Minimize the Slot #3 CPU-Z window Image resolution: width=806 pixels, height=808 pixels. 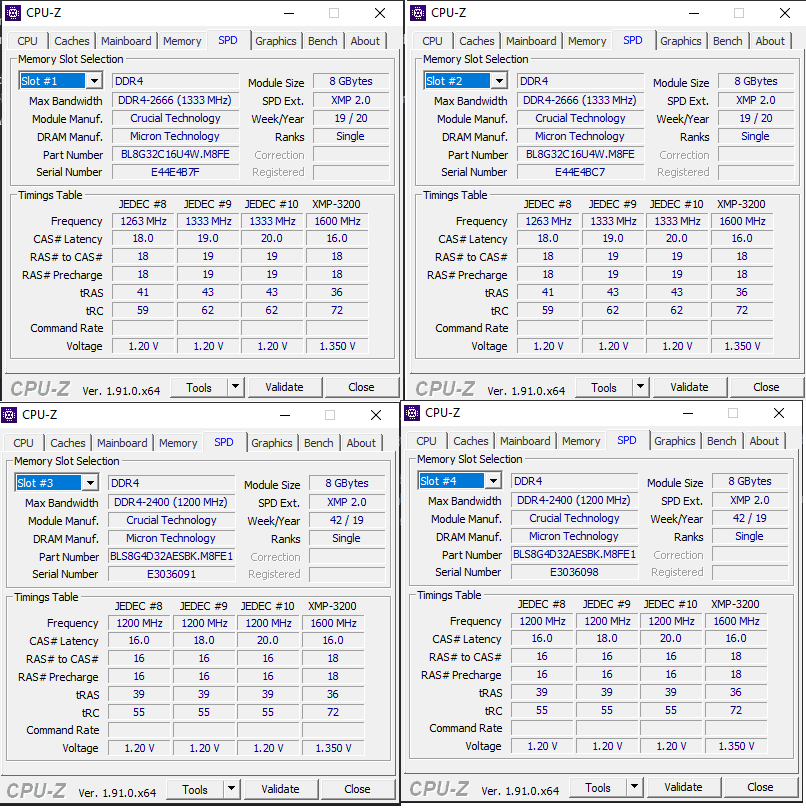285,415
